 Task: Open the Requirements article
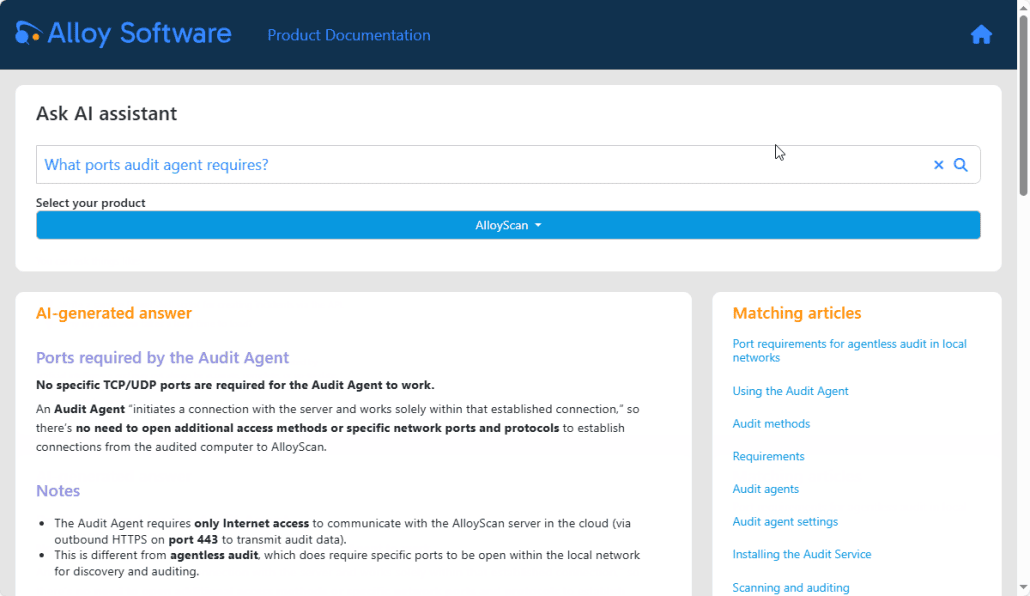[x=768, y=456]
